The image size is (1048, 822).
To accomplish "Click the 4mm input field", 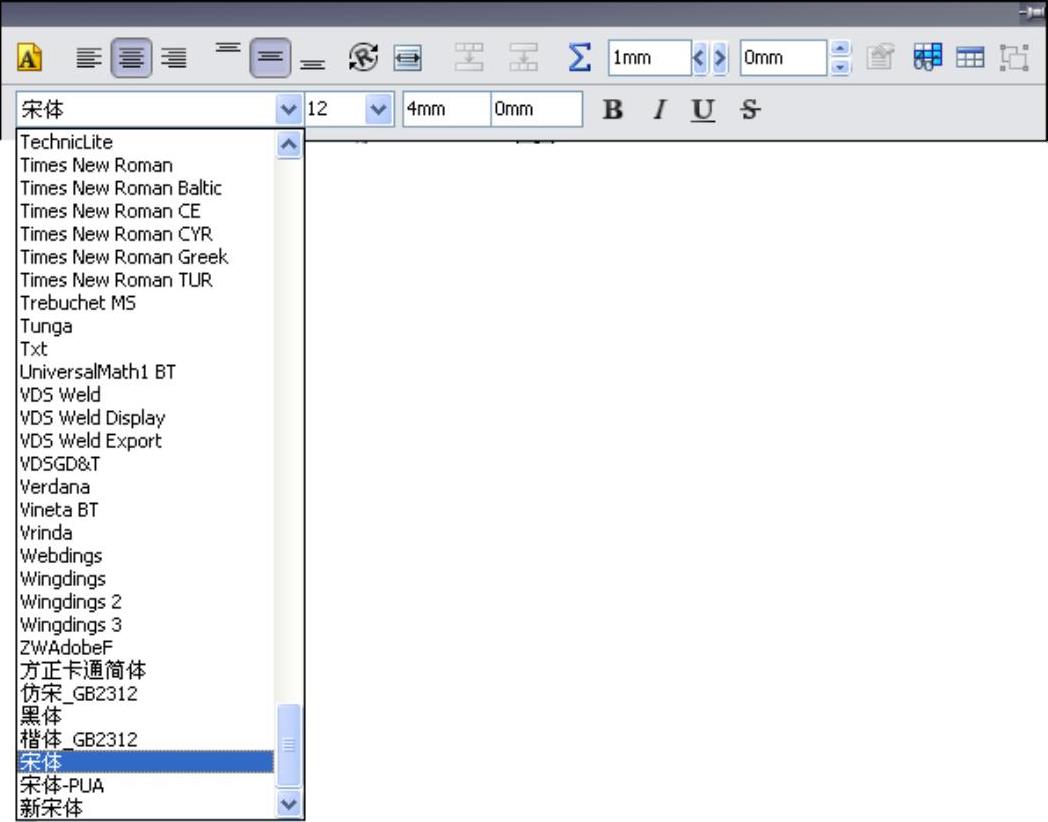I will [x=444, y=109].
